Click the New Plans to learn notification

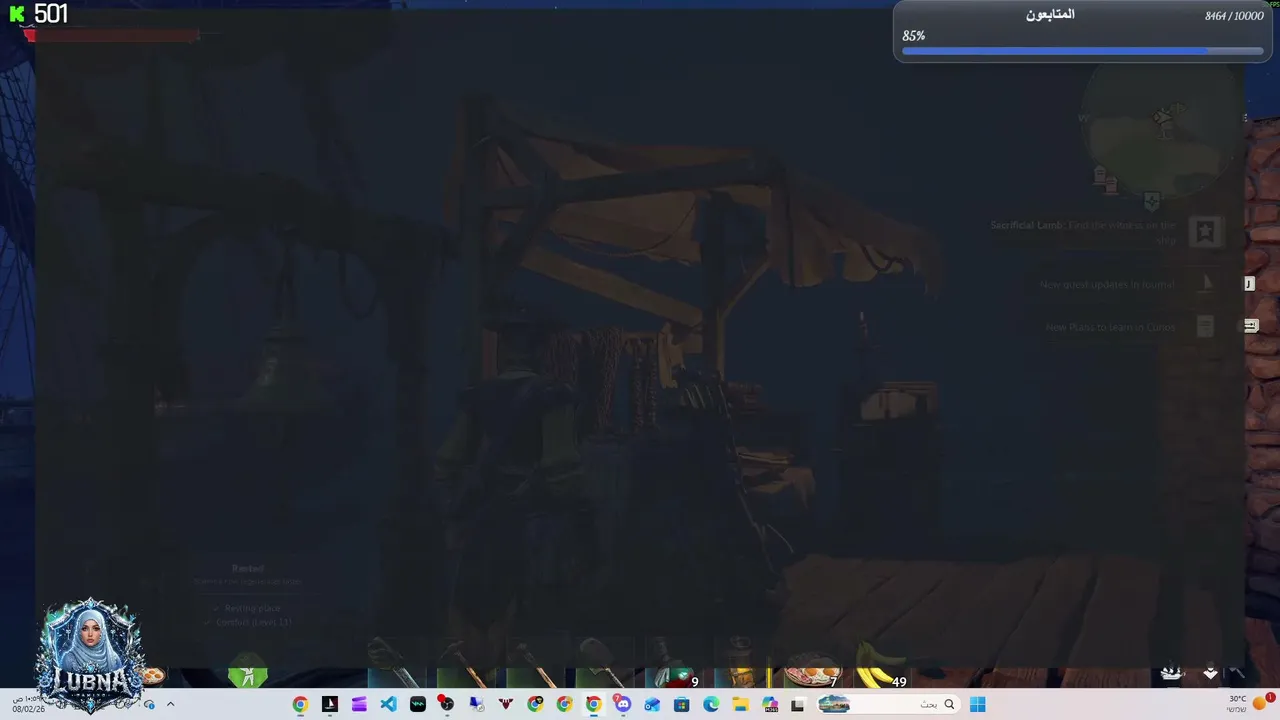tap(1110, 327)
